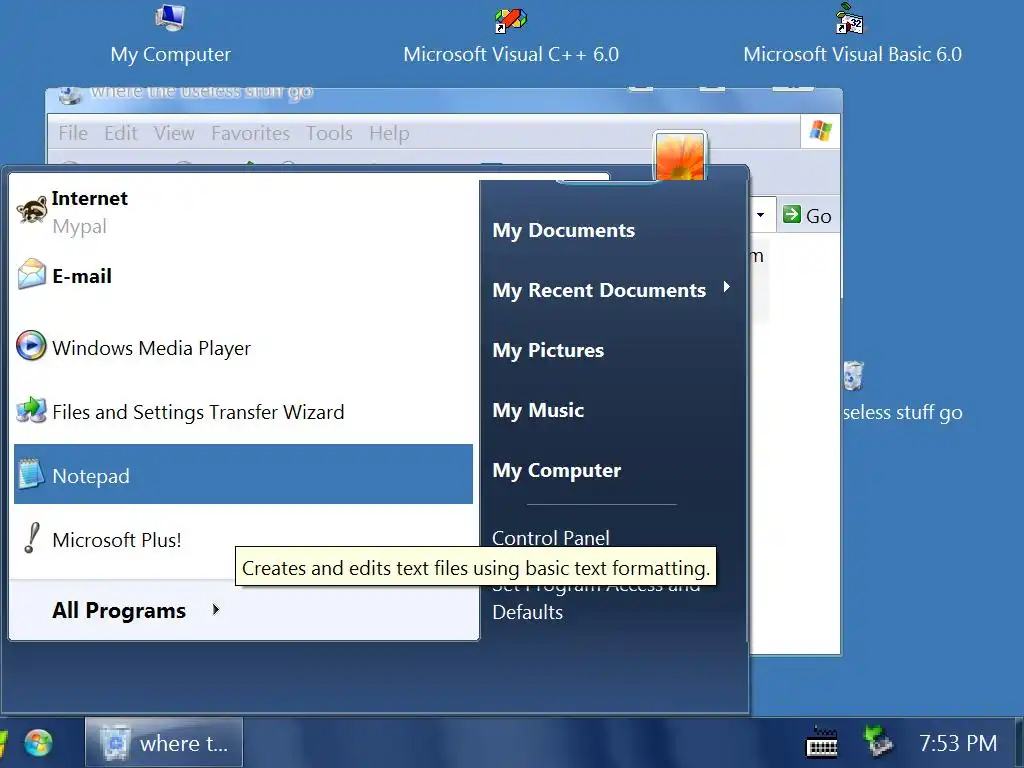The width and height of the screenshot is (1024, 768).
Task: Select the 'Windows Media Player' label
Action: click(152, 348)
